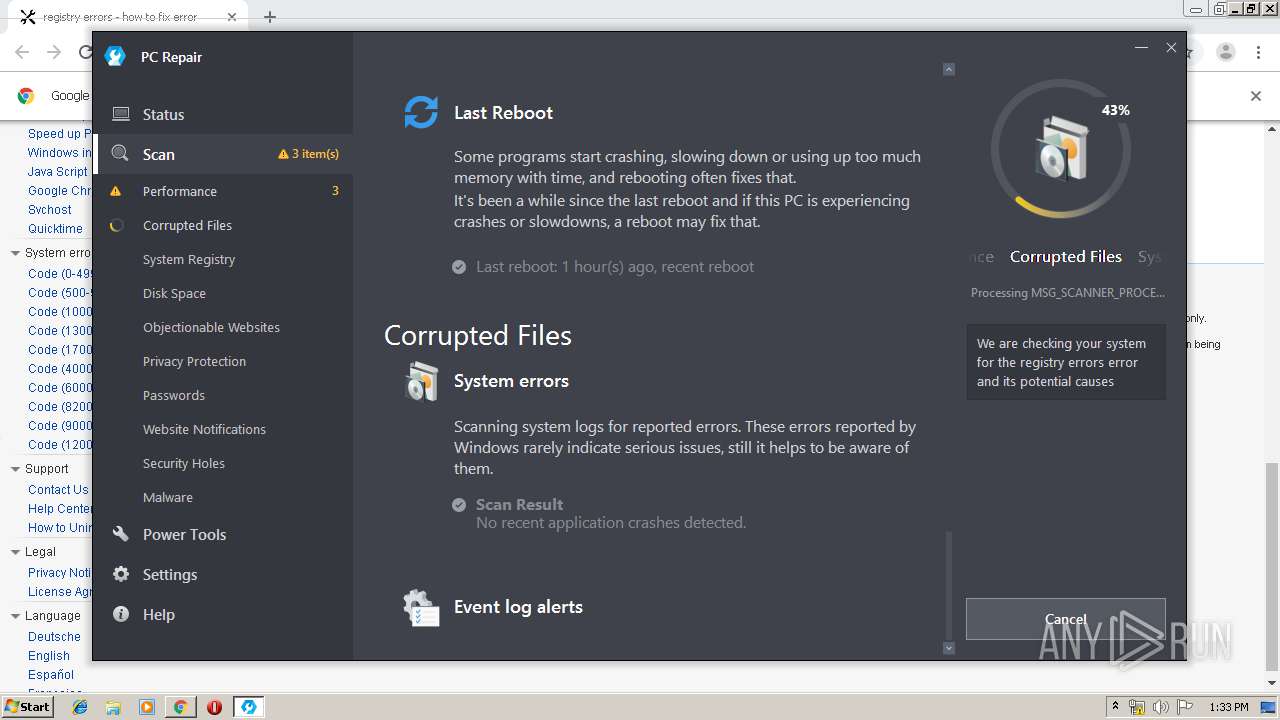Open the Settings section
Screen dimensions: 1280x720
pos(223,574)
